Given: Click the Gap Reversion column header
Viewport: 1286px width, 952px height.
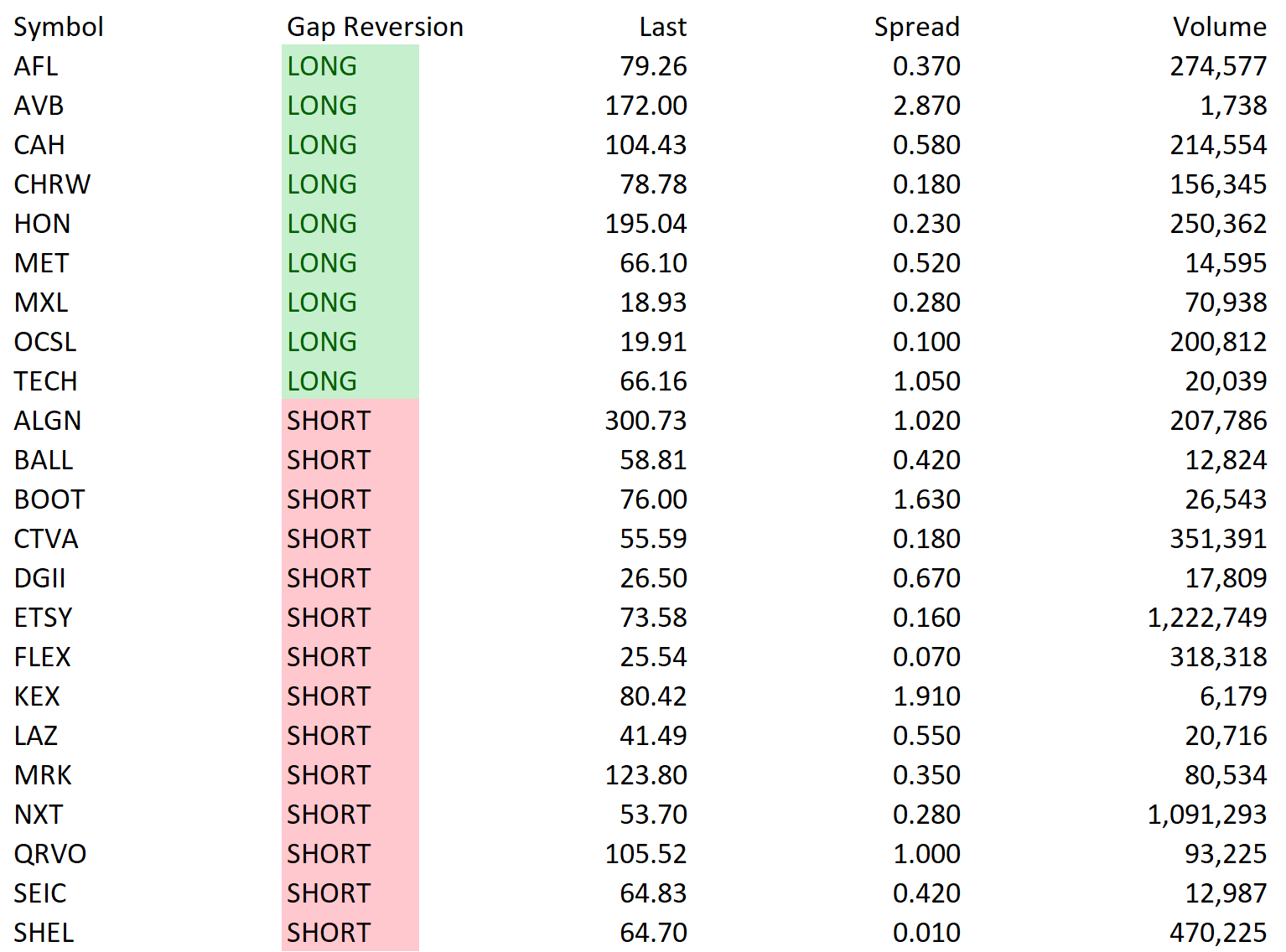Looking at the screenshot, I should 375,27.
